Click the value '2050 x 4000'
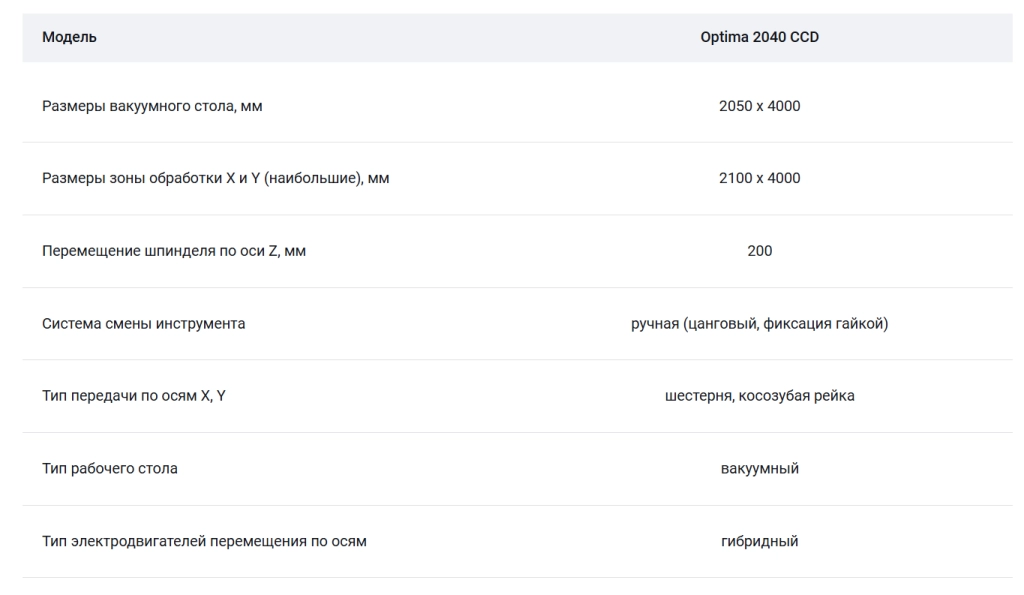 [x=760, y=106]
